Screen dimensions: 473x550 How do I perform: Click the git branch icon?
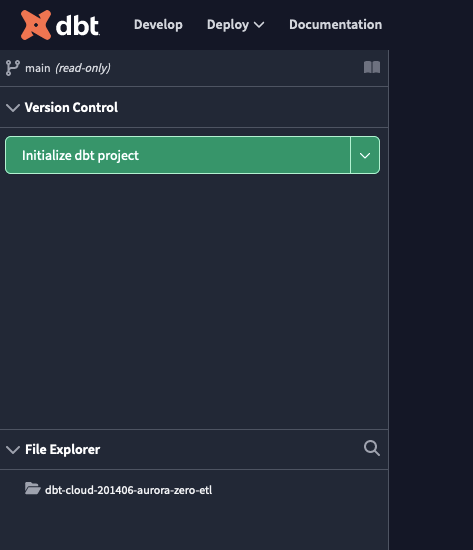click(x=13, y=68)
